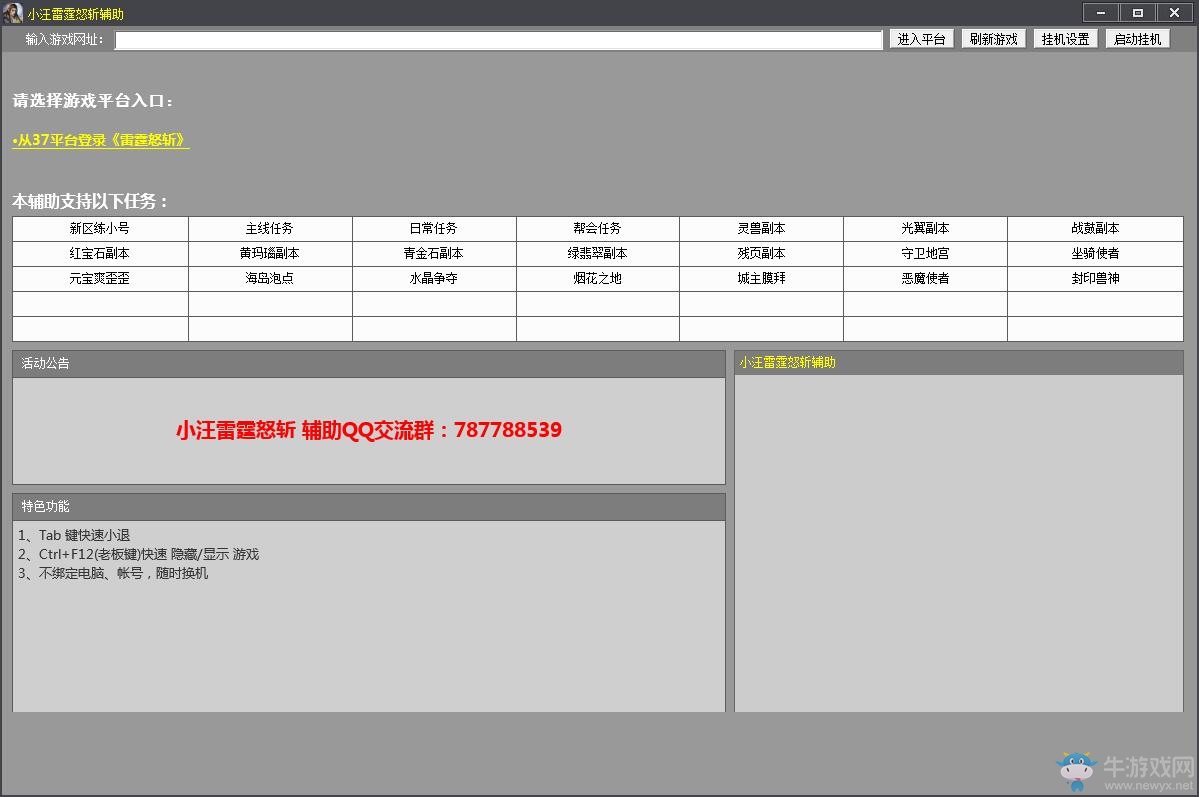This screenshot has width=1199, height=797.
Task: Click the 请选择游戏平台入口 heading
Action: coord(93,101)
